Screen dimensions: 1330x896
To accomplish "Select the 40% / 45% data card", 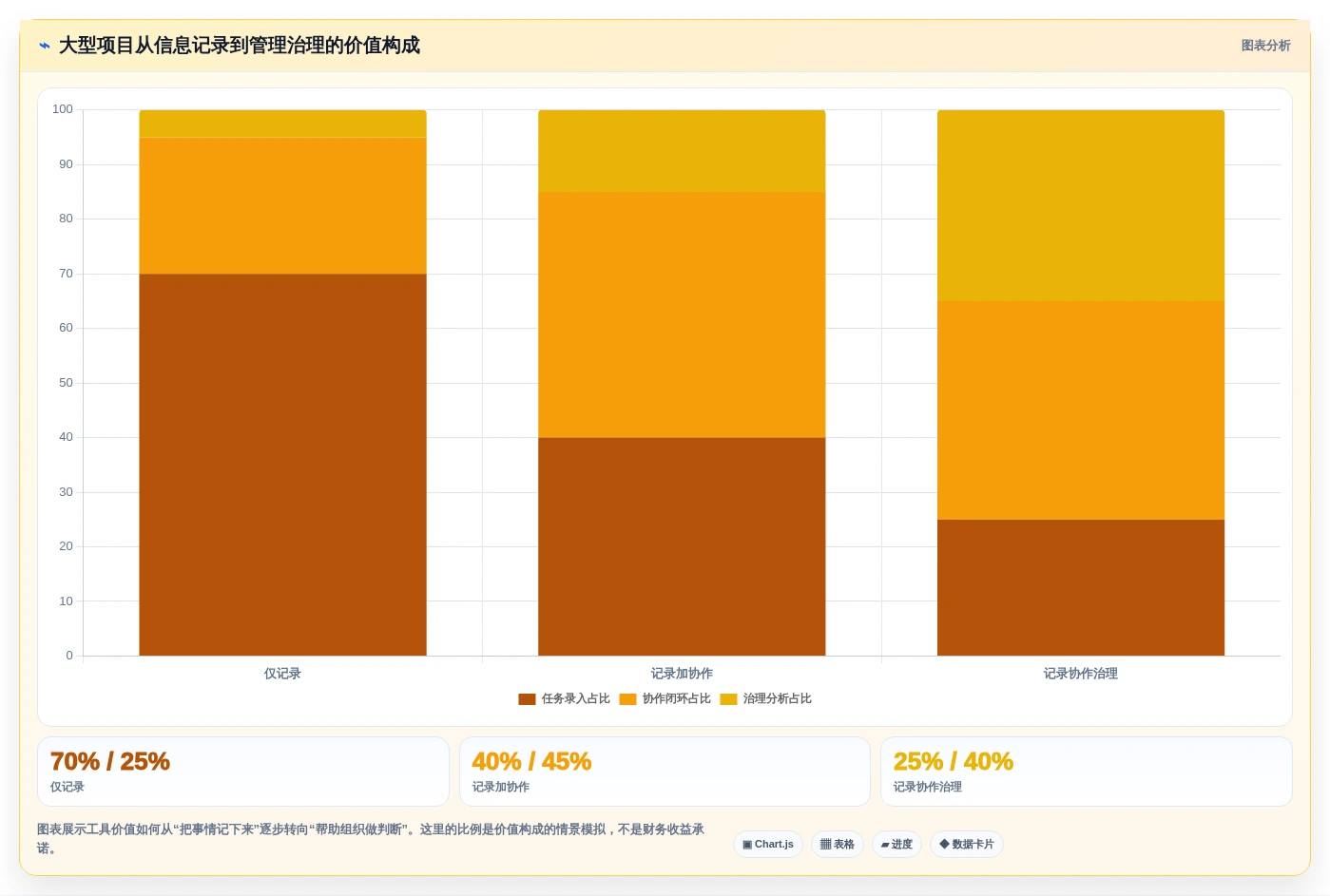I will [x=665, y=772].
